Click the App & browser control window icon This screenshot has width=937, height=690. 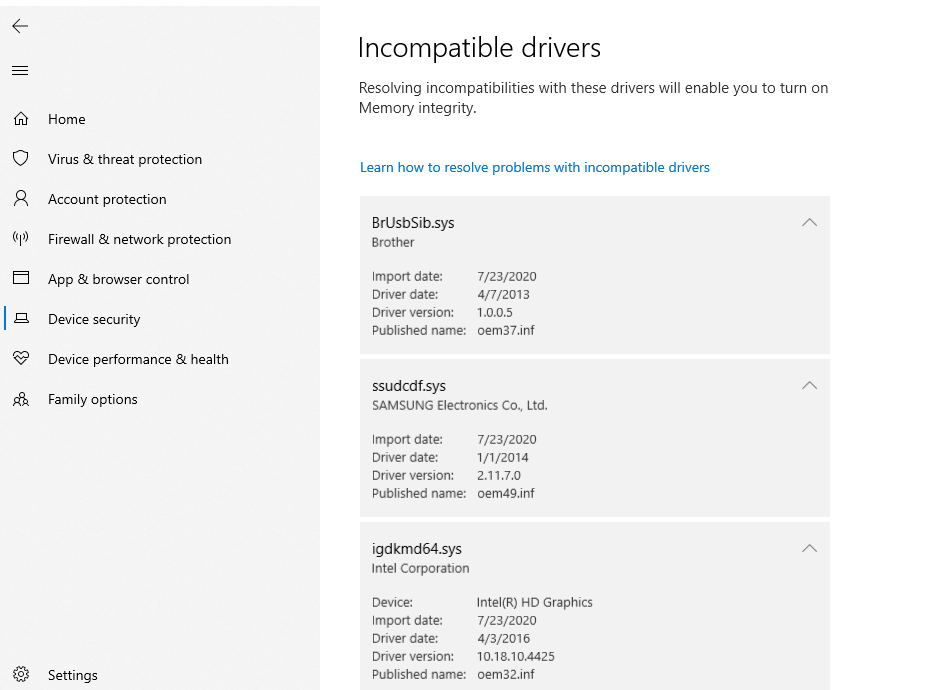(x=21, y=278)
